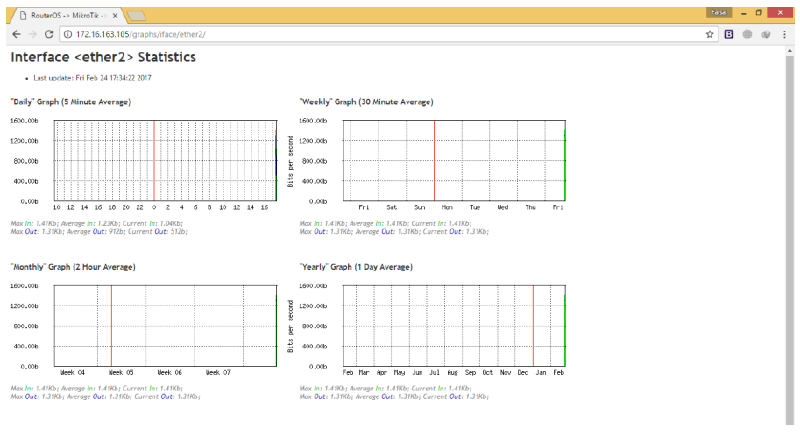Close the browser window
The image size is (800, 442).
[780, 13]
